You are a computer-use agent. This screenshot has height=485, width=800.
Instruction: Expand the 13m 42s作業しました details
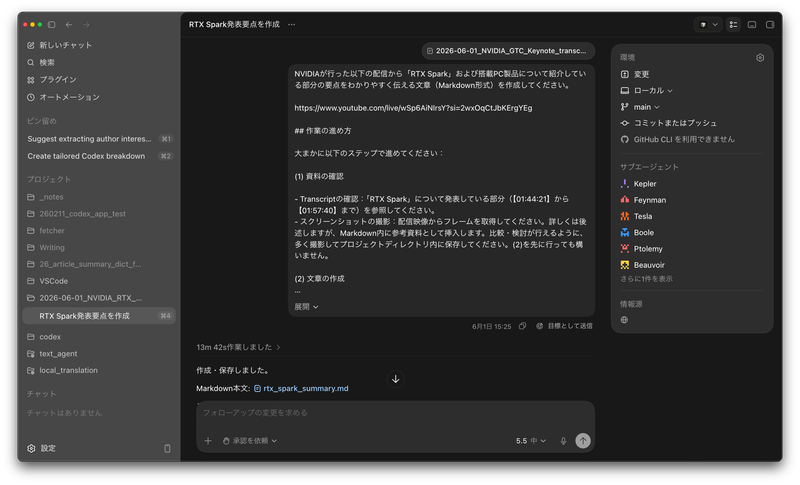[x=238, y=347]
